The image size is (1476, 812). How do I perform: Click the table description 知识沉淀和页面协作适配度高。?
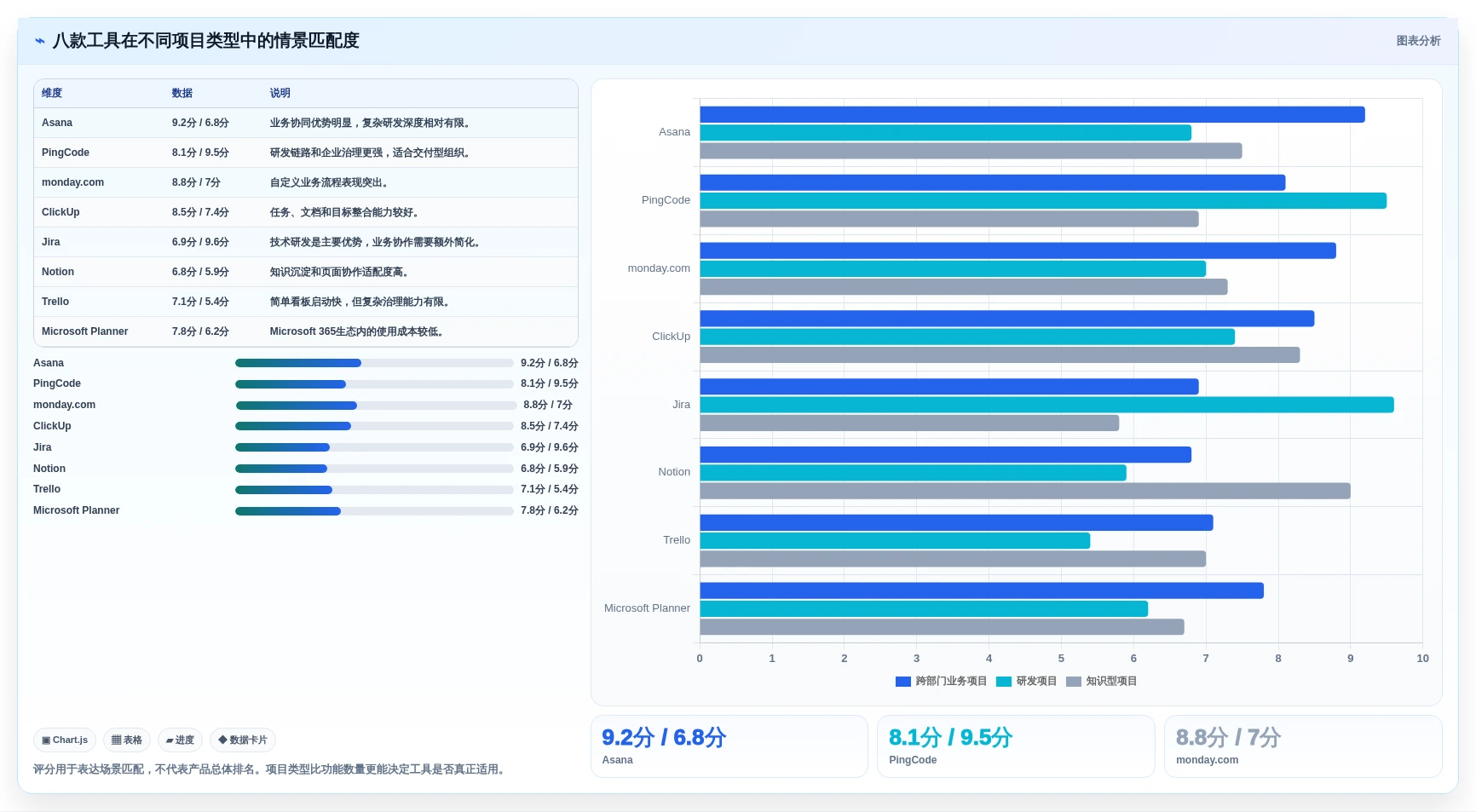[341, 272]
